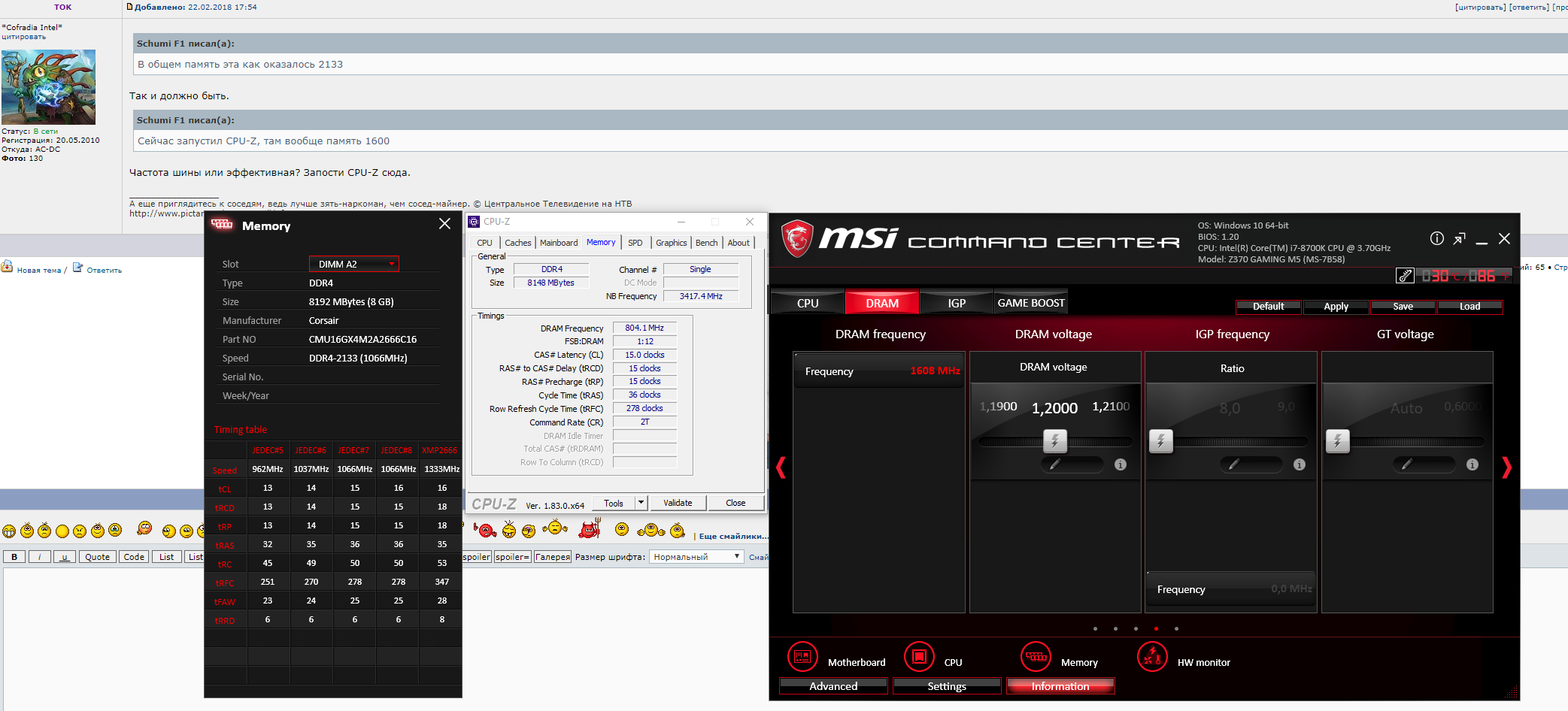
Task: Click the Quote formatting button
Action: pyautogui.click(x=97, y=557)
